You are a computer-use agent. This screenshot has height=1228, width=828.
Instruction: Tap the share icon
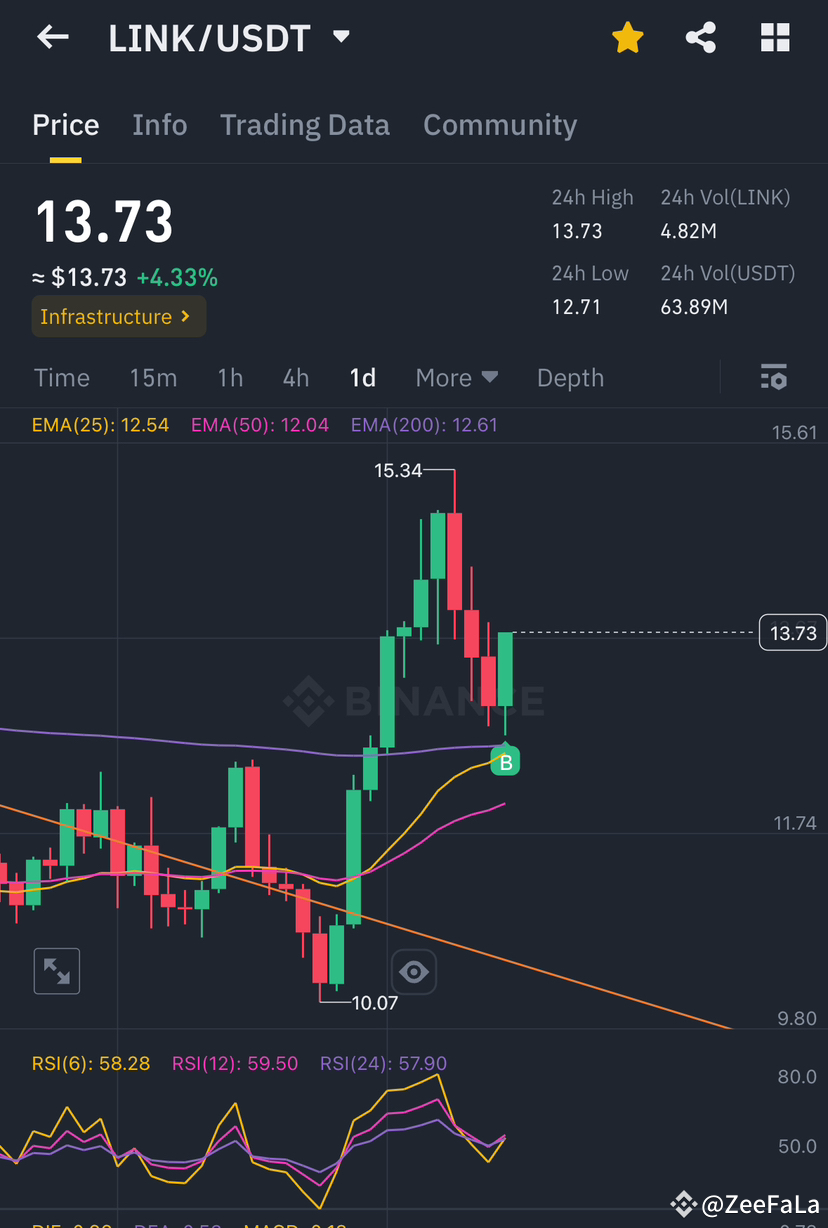700,37
